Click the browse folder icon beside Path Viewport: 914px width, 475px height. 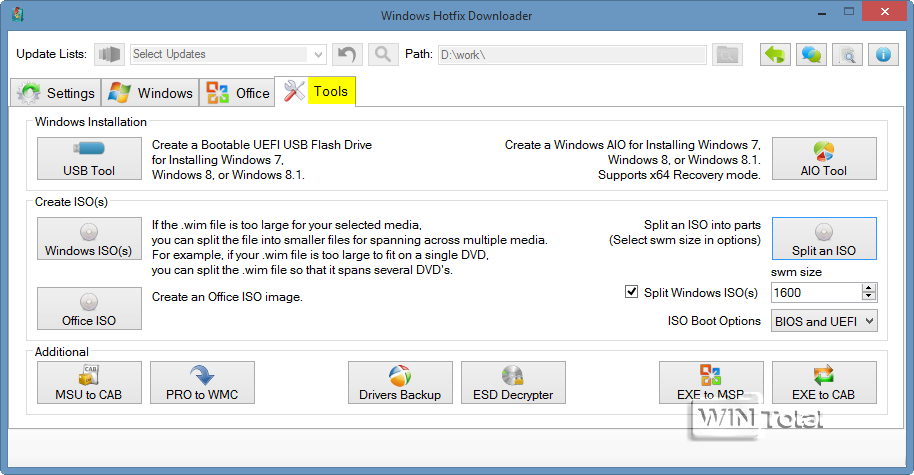tap(727, 55)
